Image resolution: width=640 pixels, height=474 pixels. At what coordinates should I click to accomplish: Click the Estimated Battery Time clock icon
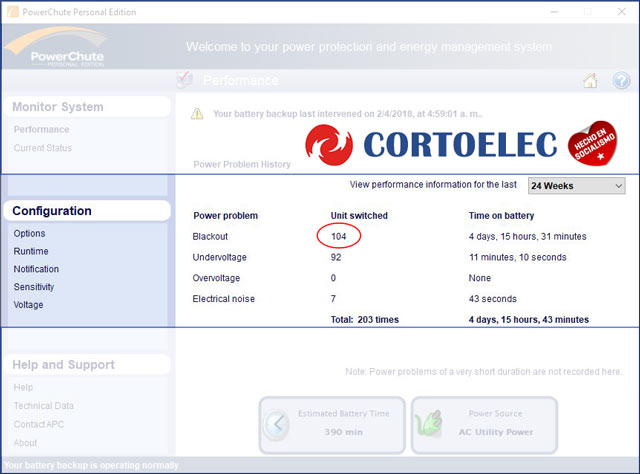point(277,424)
